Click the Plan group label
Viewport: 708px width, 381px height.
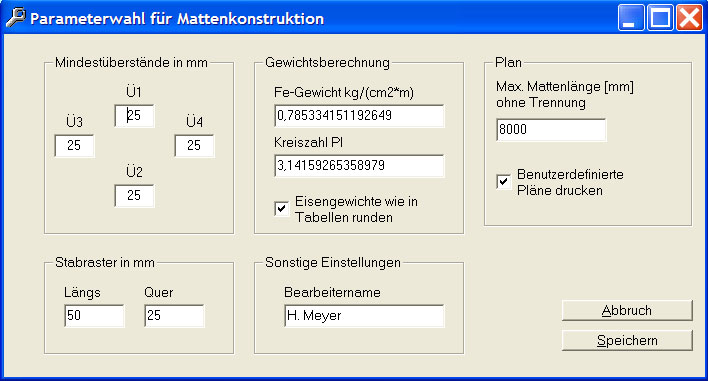pos(508,62)
